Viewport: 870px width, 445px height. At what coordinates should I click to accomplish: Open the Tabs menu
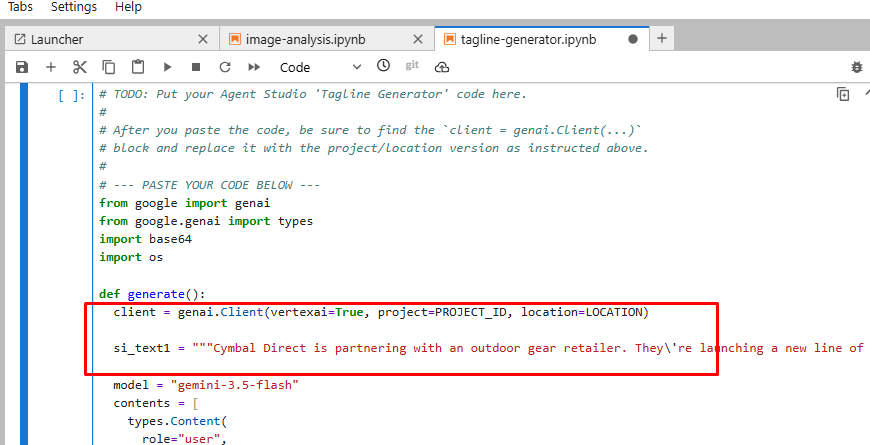[20, 7]
